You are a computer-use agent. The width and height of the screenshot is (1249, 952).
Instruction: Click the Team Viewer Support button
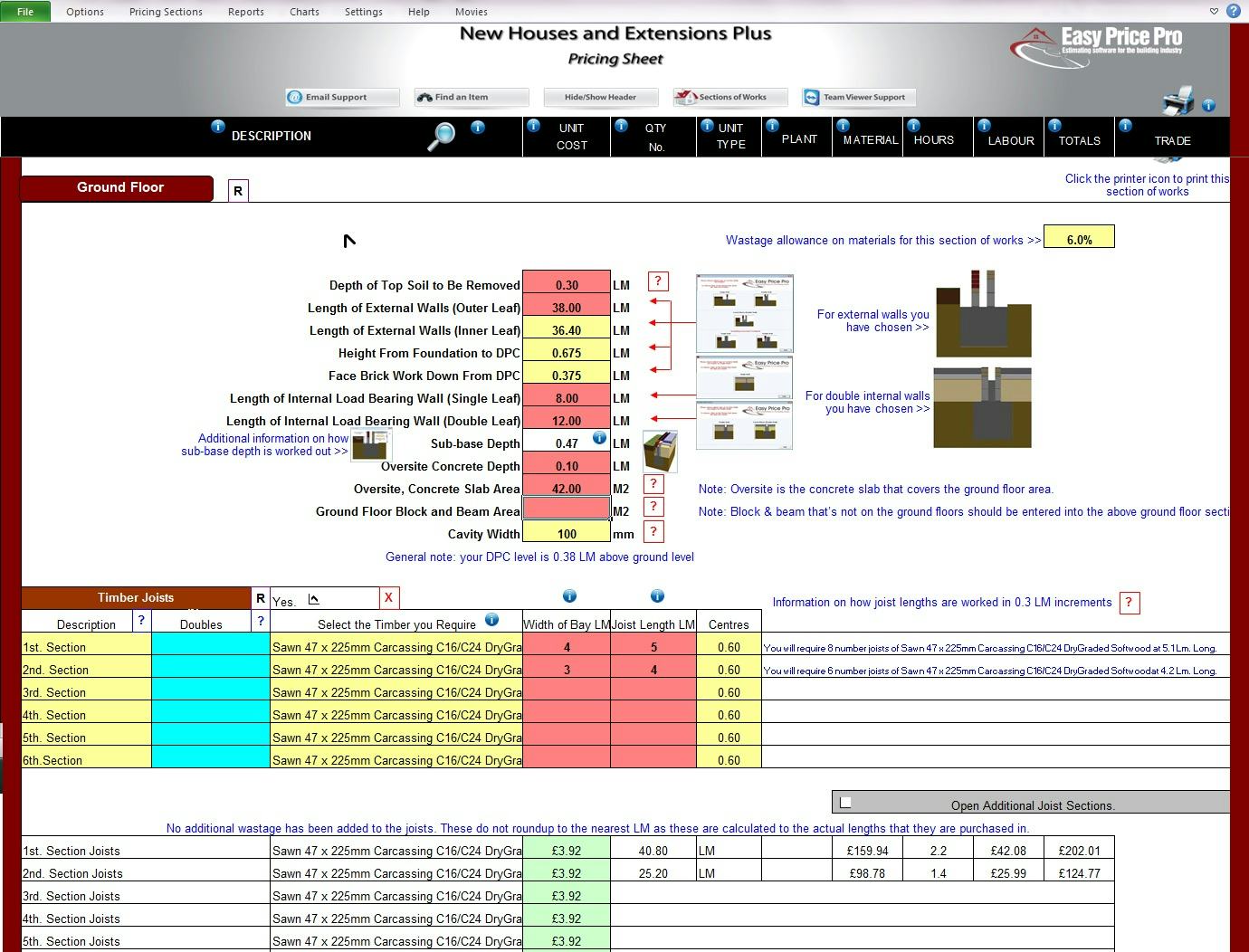(859, 97)
